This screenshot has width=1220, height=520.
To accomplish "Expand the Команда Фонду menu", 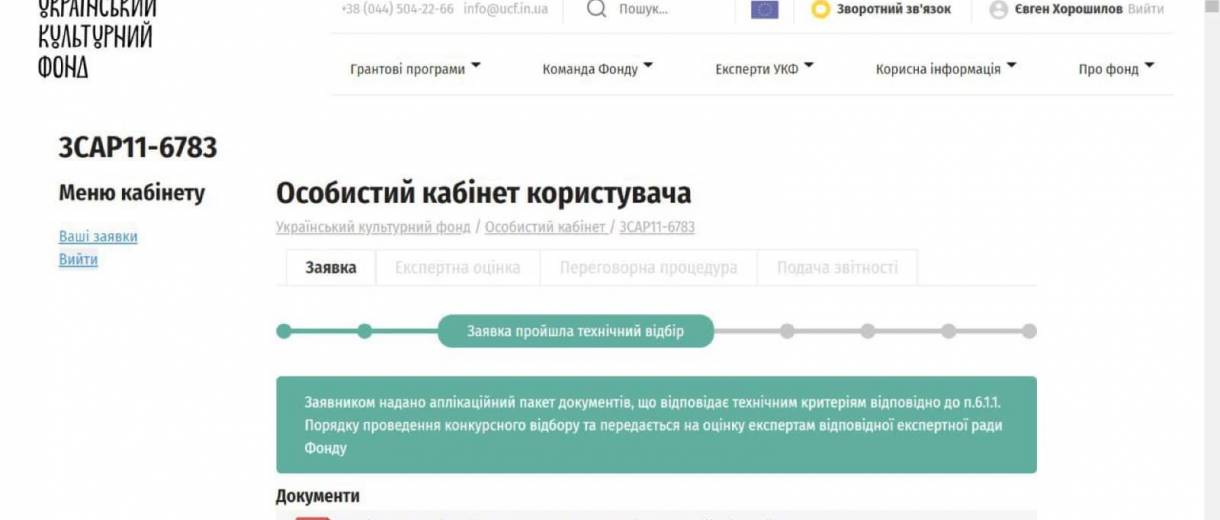I will click(597, 69).
